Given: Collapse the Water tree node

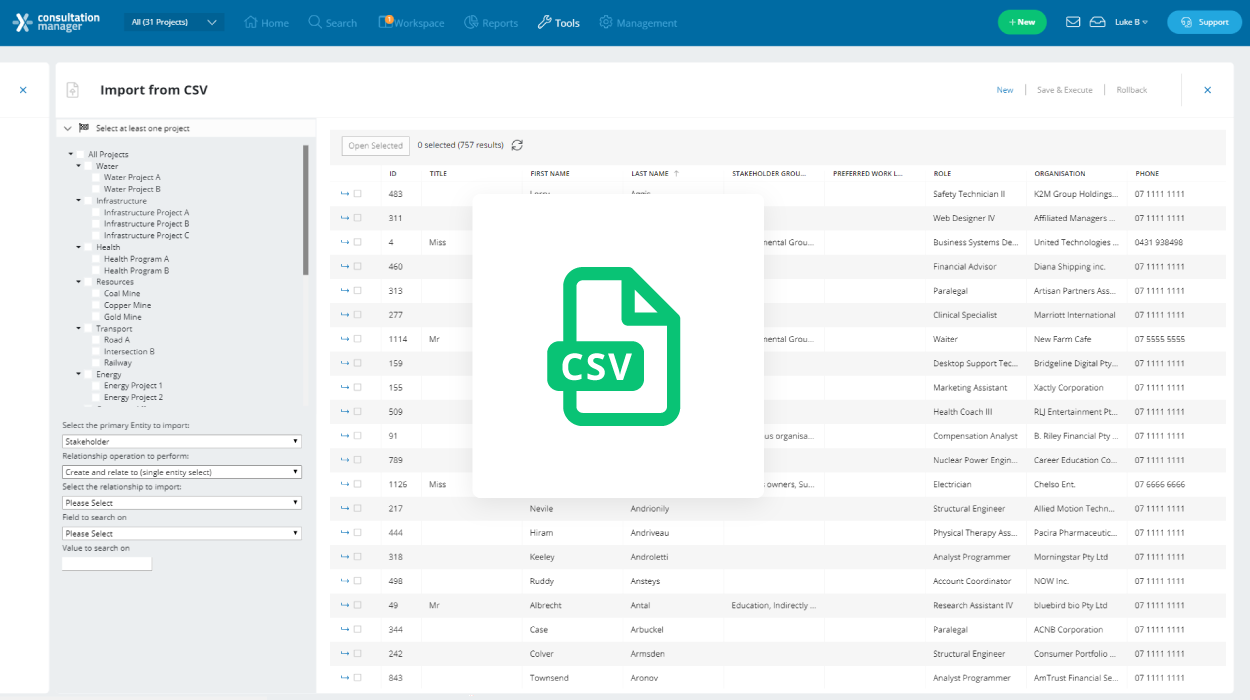Looking at the screenshot, I should pyautogui.click(x=79, y=166).
